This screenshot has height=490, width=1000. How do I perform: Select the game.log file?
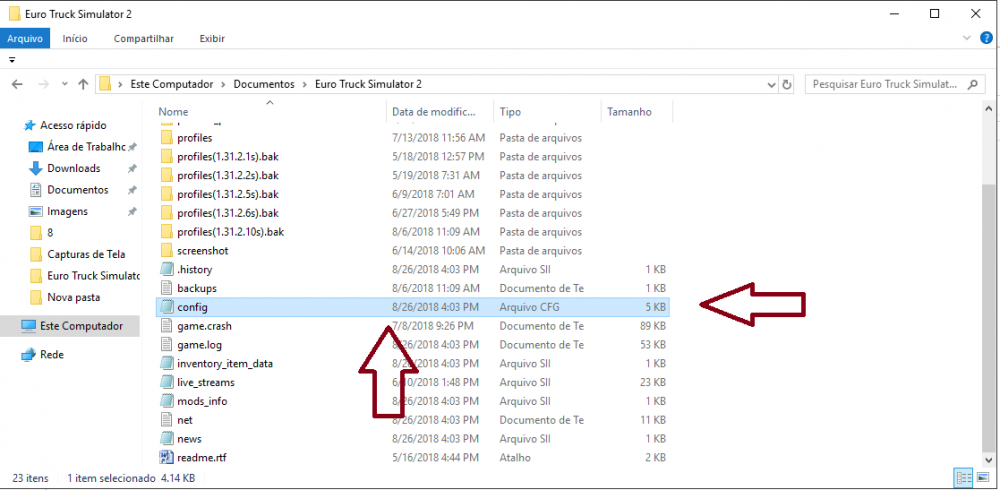198,345
